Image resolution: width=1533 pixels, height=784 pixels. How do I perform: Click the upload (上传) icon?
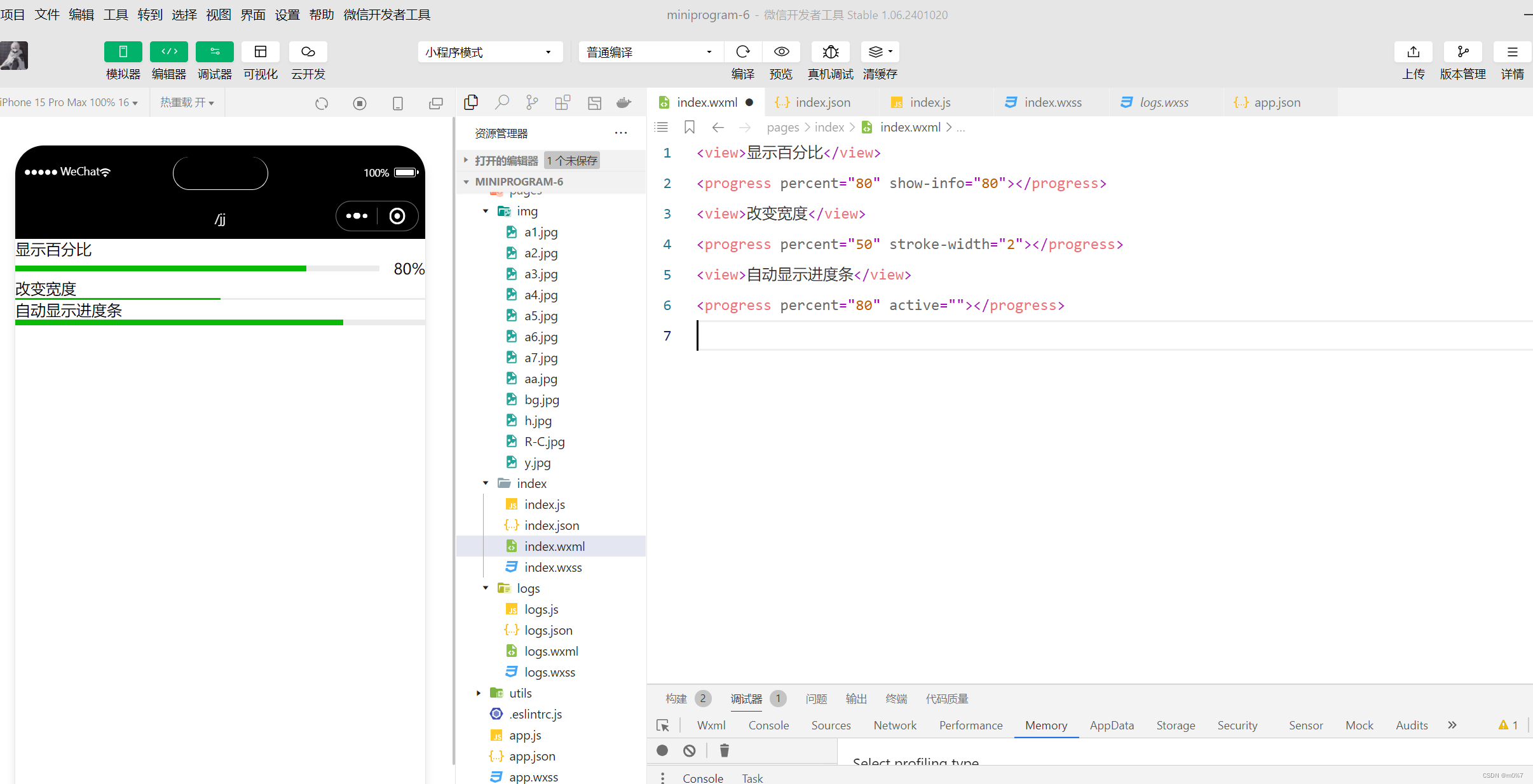(x=1413, y=52)
